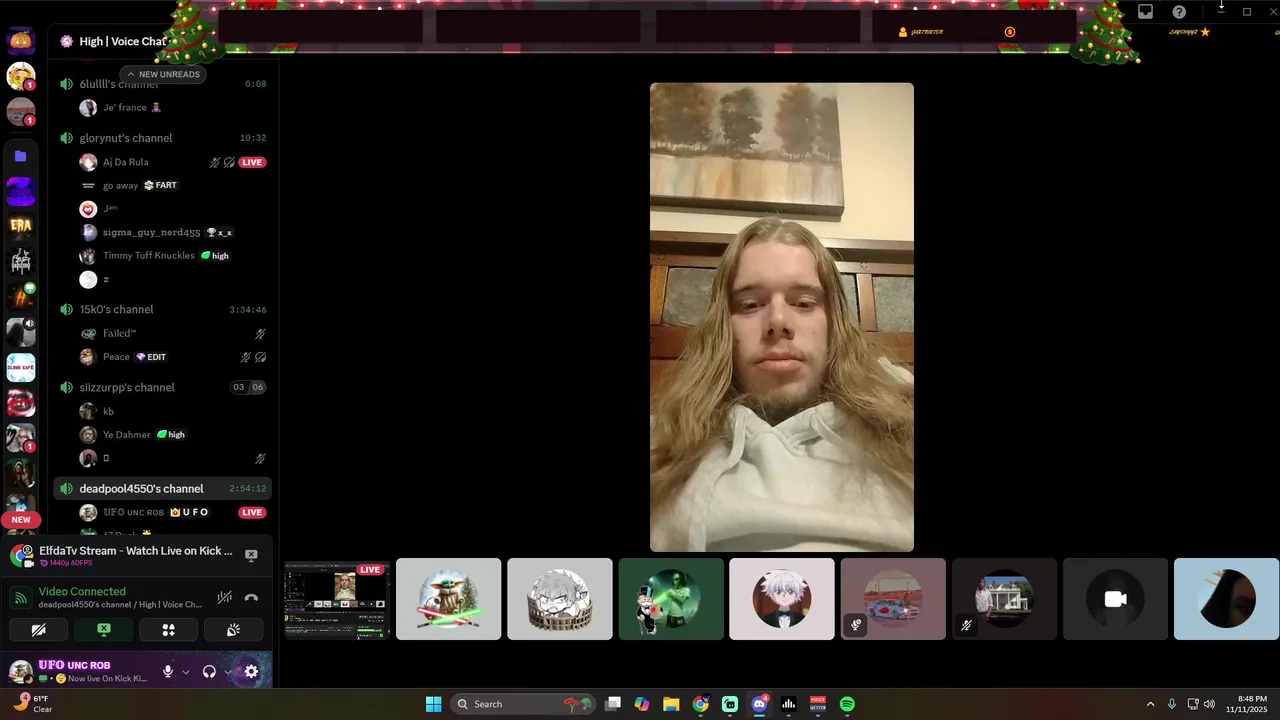Show hidden system tray icons
This screenshot has height=720, width=1280.
[1150, 704]
